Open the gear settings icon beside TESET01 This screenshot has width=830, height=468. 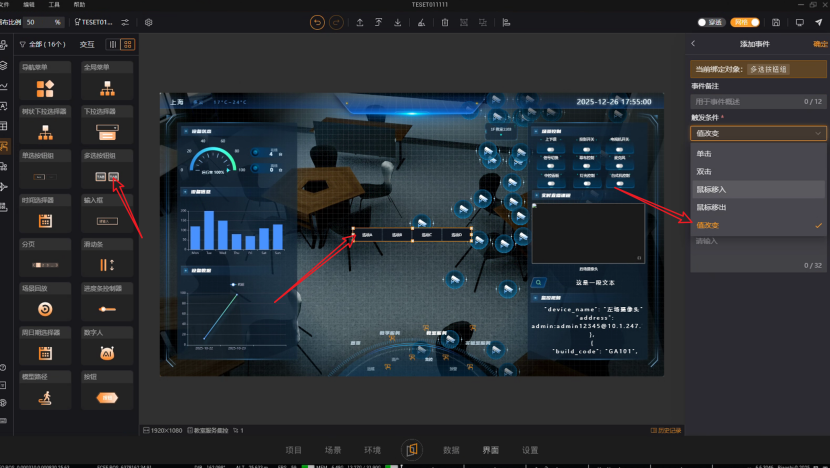(149, 22)
